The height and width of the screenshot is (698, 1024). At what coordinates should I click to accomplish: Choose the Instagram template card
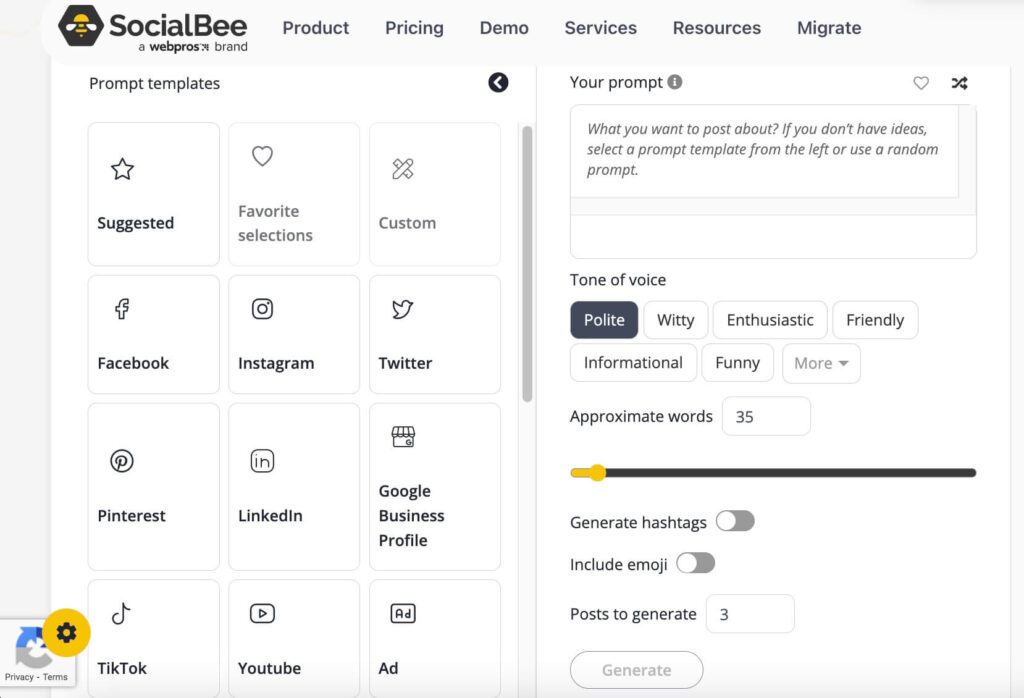293,334
